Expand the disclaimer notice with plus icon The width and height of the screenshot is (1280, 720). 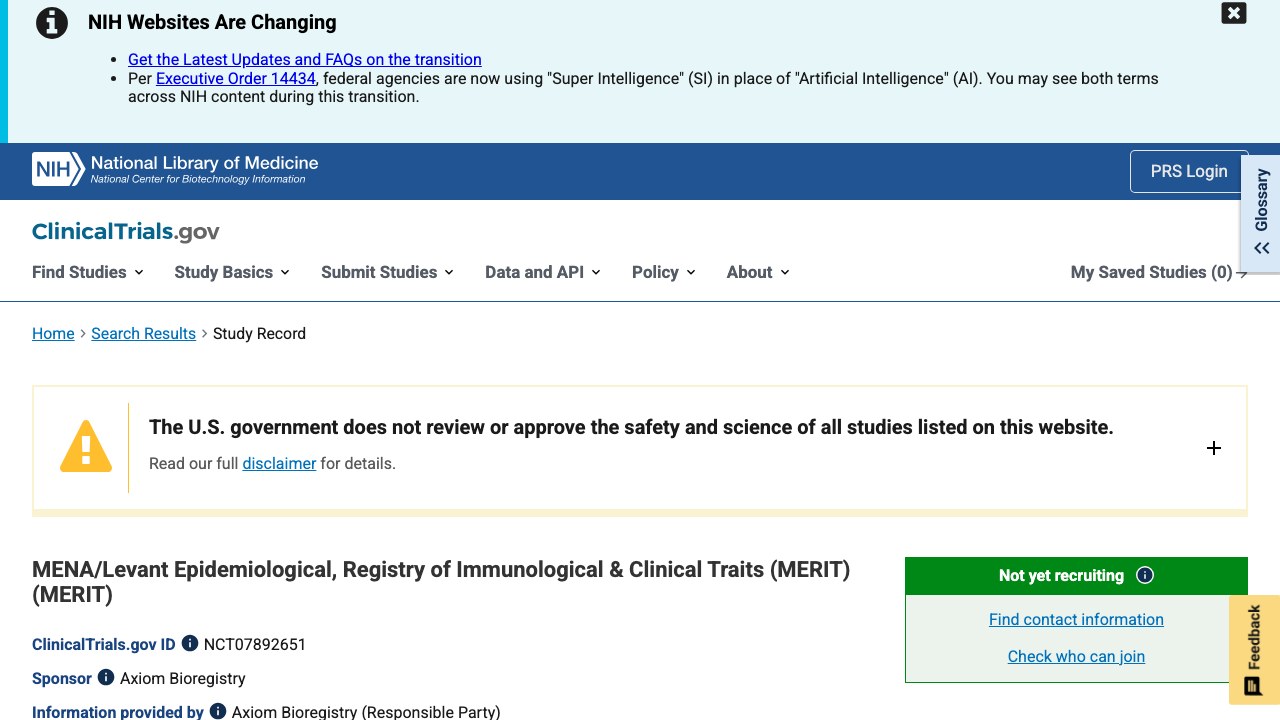[x=1214, y=448]
